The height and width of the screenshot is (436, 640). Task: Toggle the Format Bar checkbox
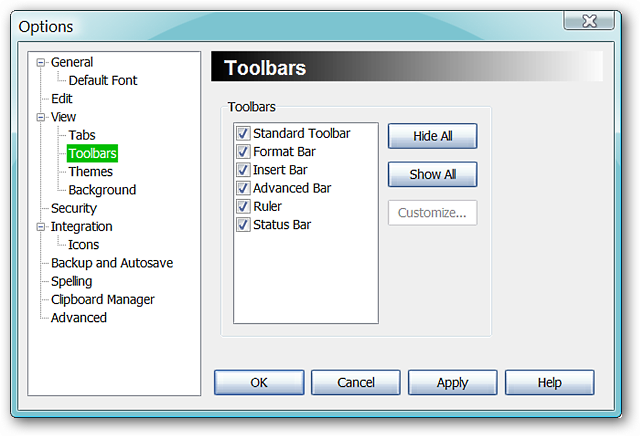[x=243, y=152]
